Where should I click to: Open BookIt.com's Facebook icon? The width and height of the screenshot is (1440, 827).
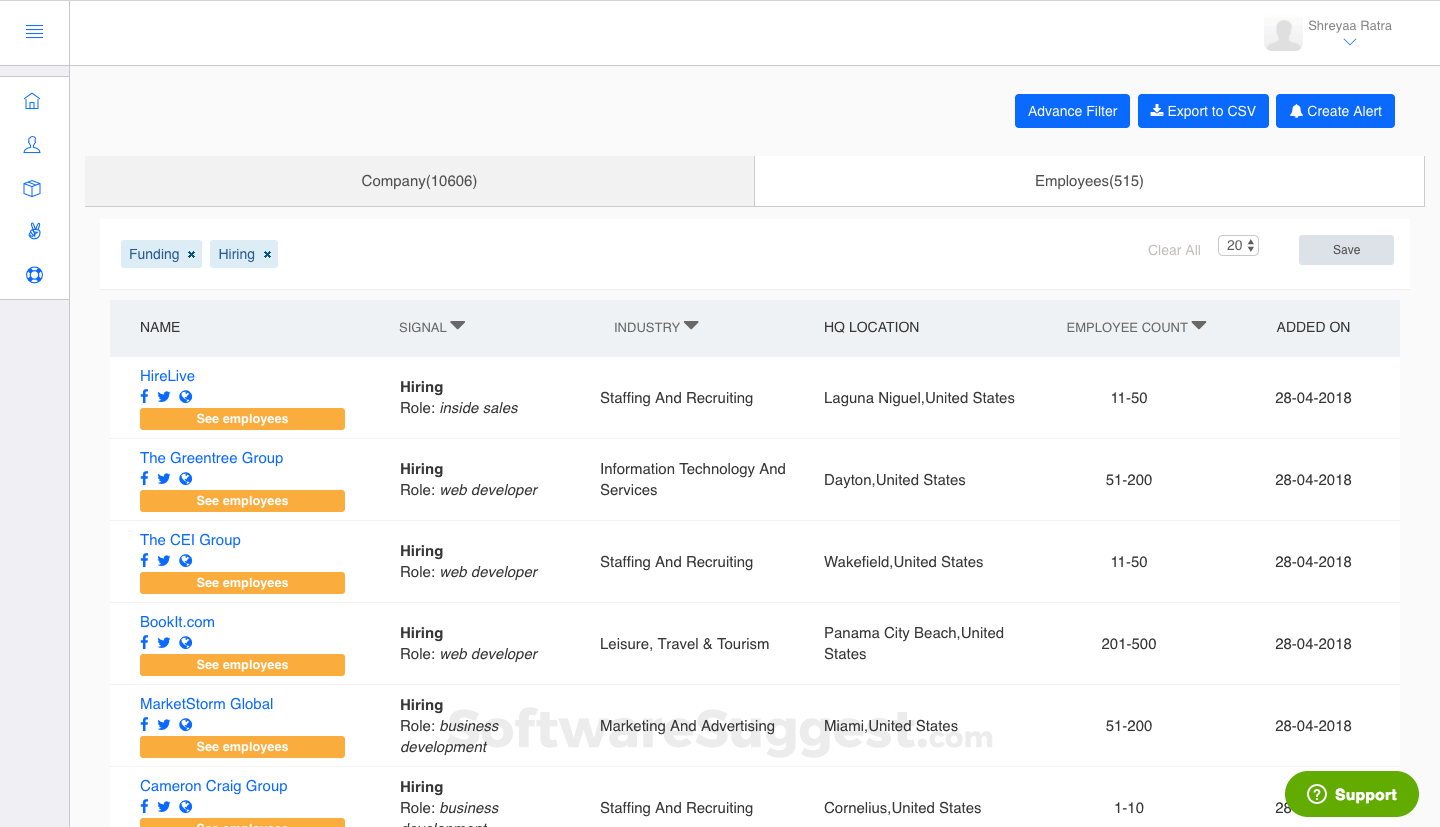pos(143,642)
